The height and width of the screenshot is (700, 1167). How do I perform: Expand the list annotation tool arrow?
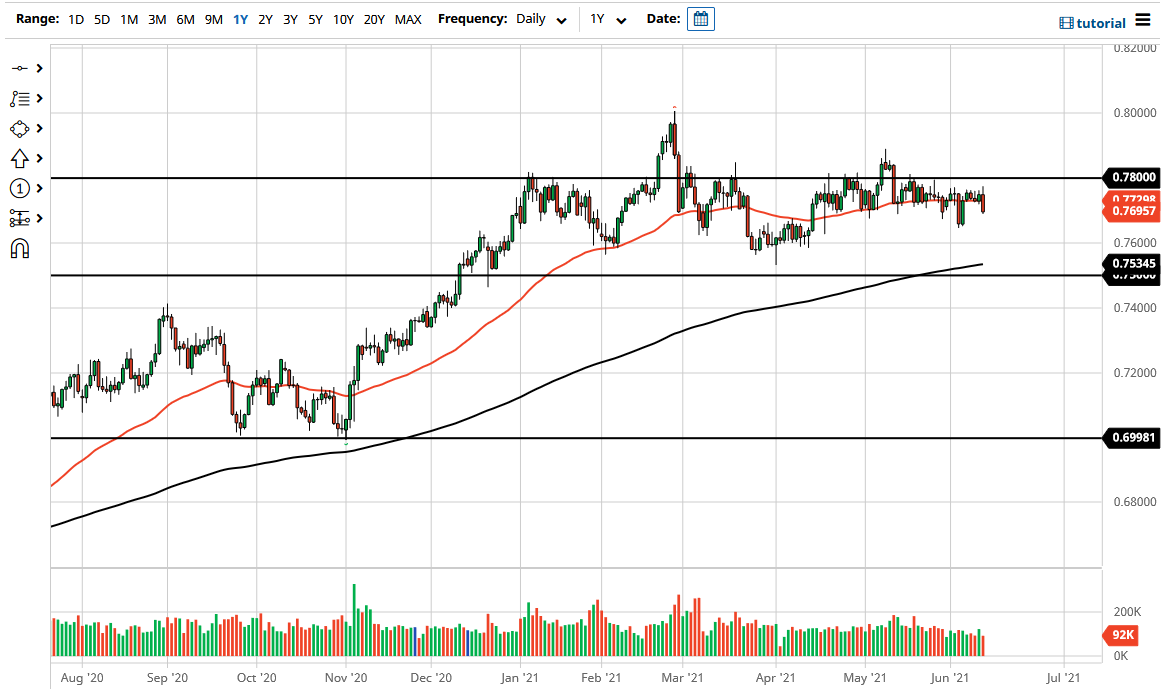pyautogui.click(x=39, y=98)
